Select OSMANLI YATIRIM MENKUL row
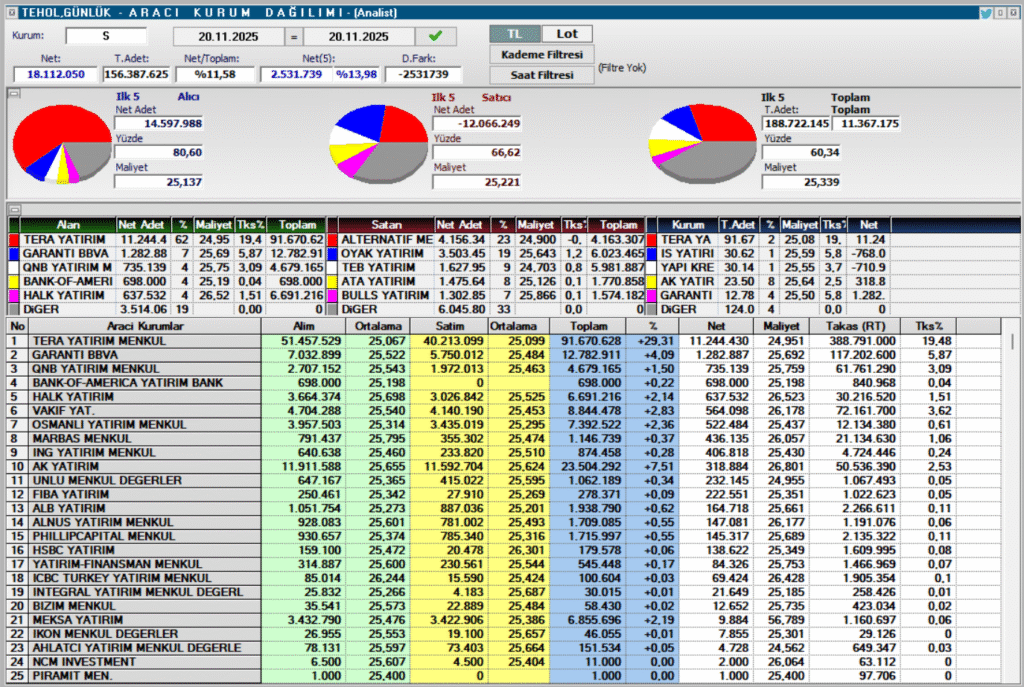 tap(504, 424)
